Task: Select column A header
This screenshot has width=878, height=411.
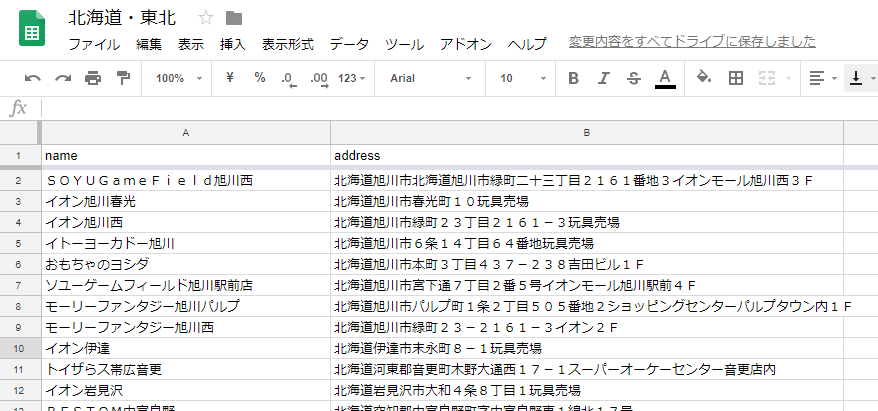Action: point(186,133)
